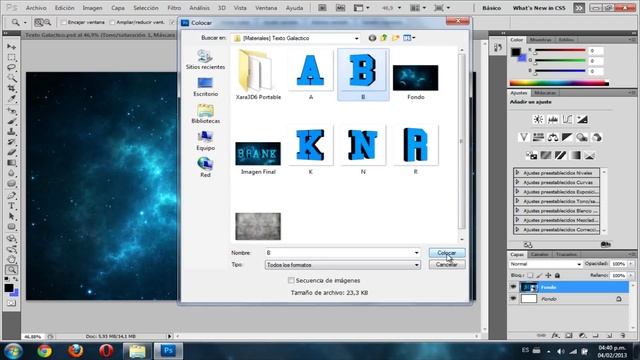640x360 pixels.
Task: Select the Move tool in the toolbox
Action: click(x=11, y=47)
